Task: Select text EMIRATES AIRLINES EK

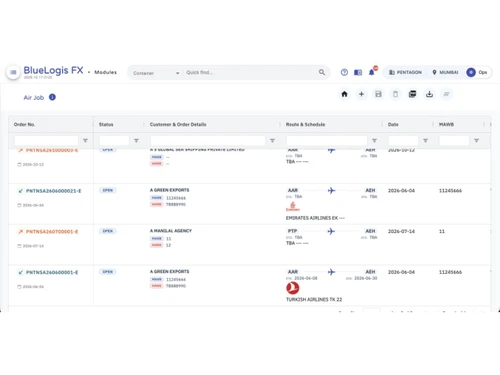Action: [312, 218]
